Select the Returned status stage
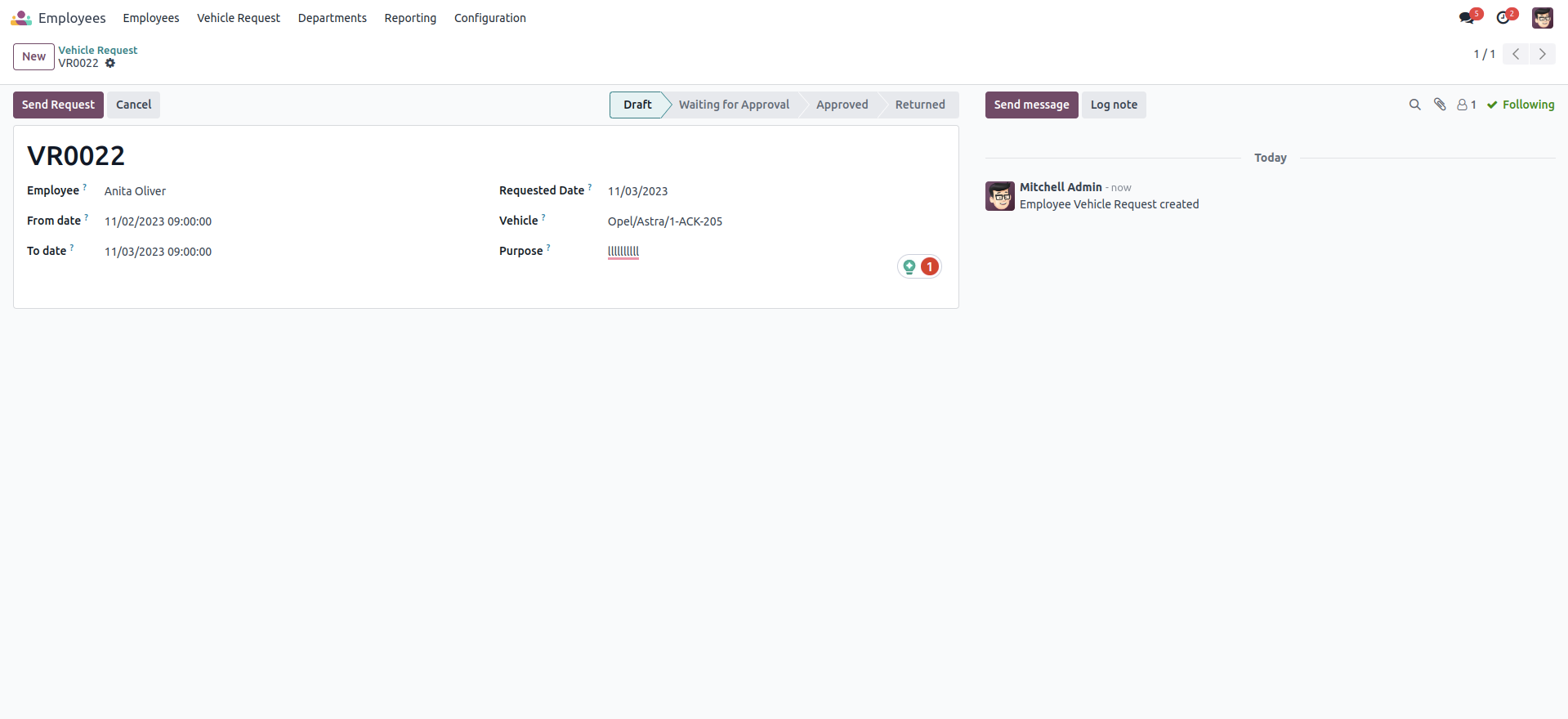The image size is (1568, 719). tap(920, 105)
